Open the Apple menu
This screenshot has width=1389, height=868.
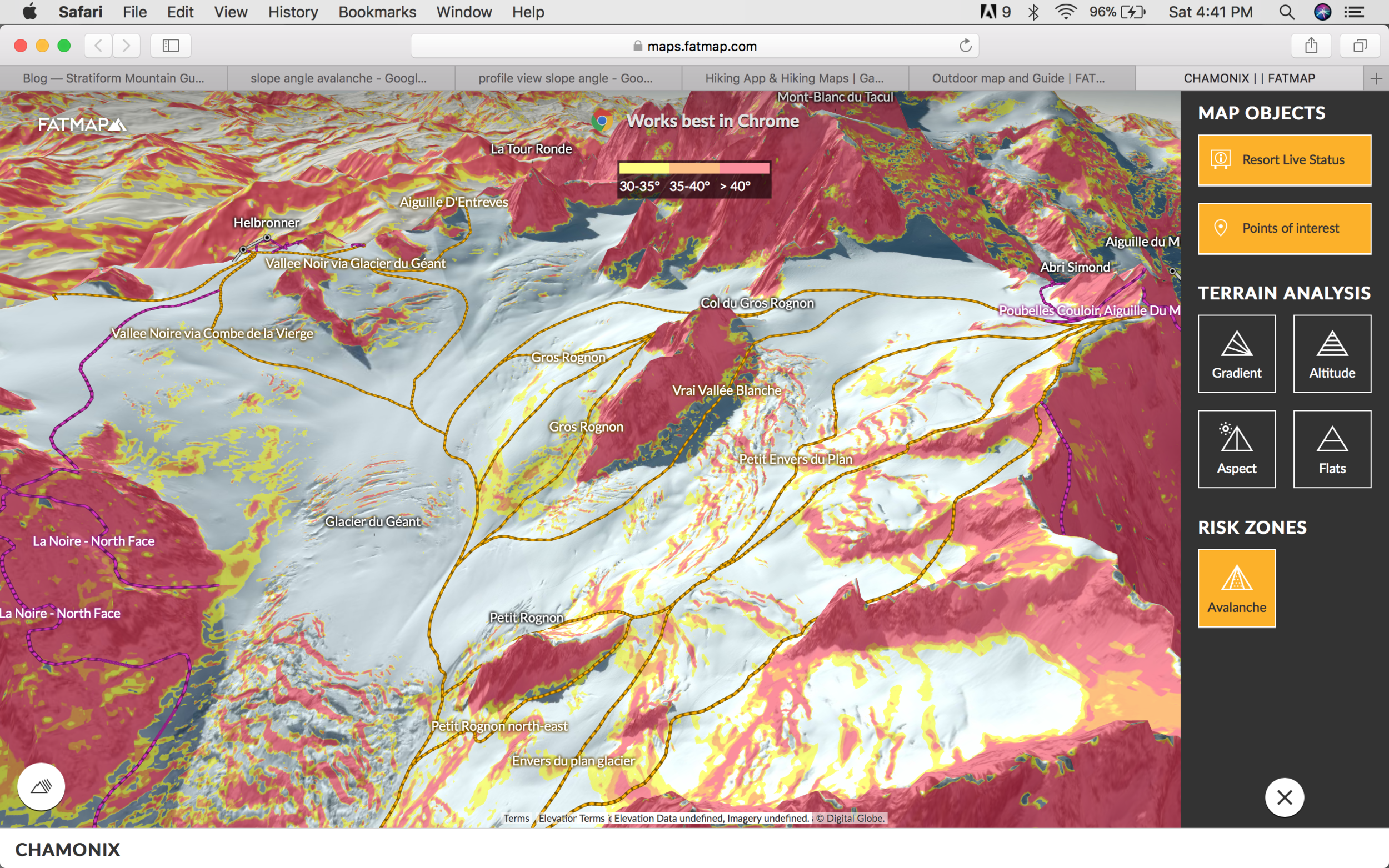[29, 12]
